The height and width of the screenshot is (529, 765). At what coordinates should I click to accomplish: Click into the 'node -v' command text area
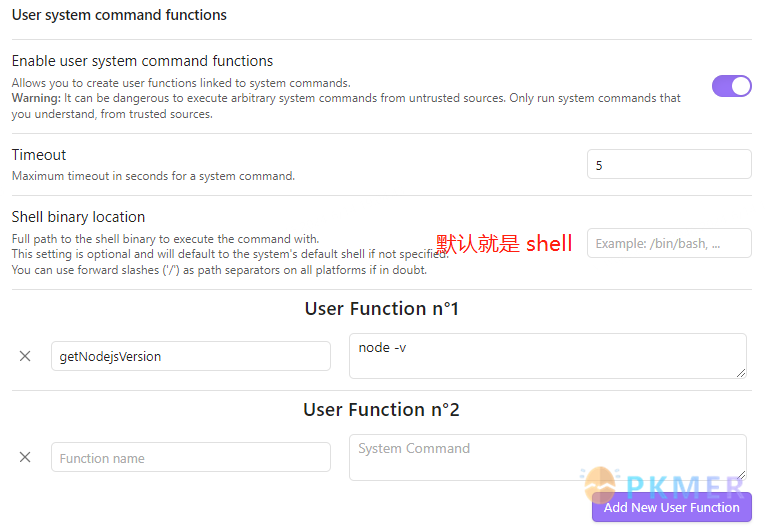547,355
